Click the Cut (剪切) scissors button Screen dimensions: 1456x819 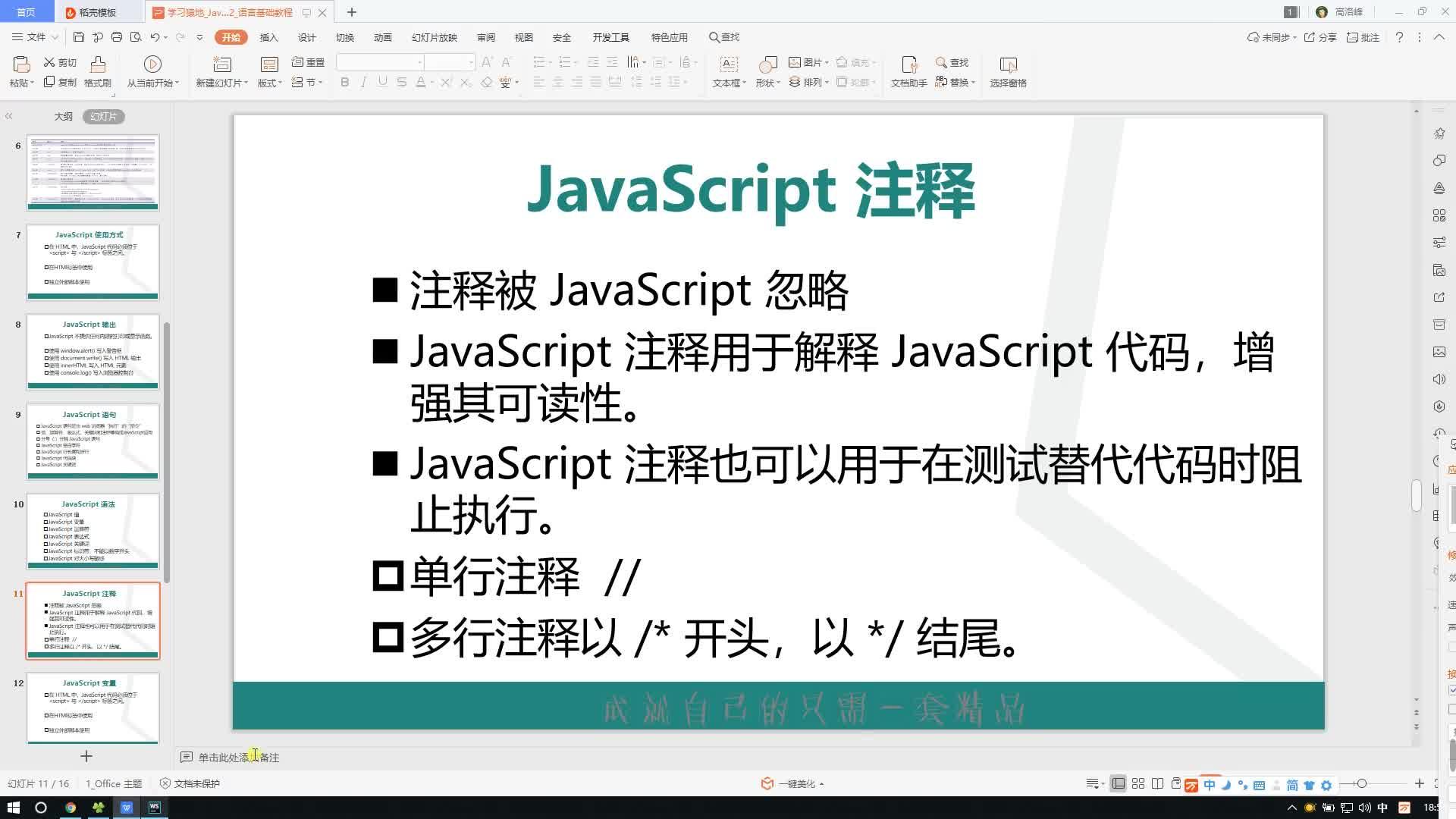pyautogui.click(x=60, y=62)
